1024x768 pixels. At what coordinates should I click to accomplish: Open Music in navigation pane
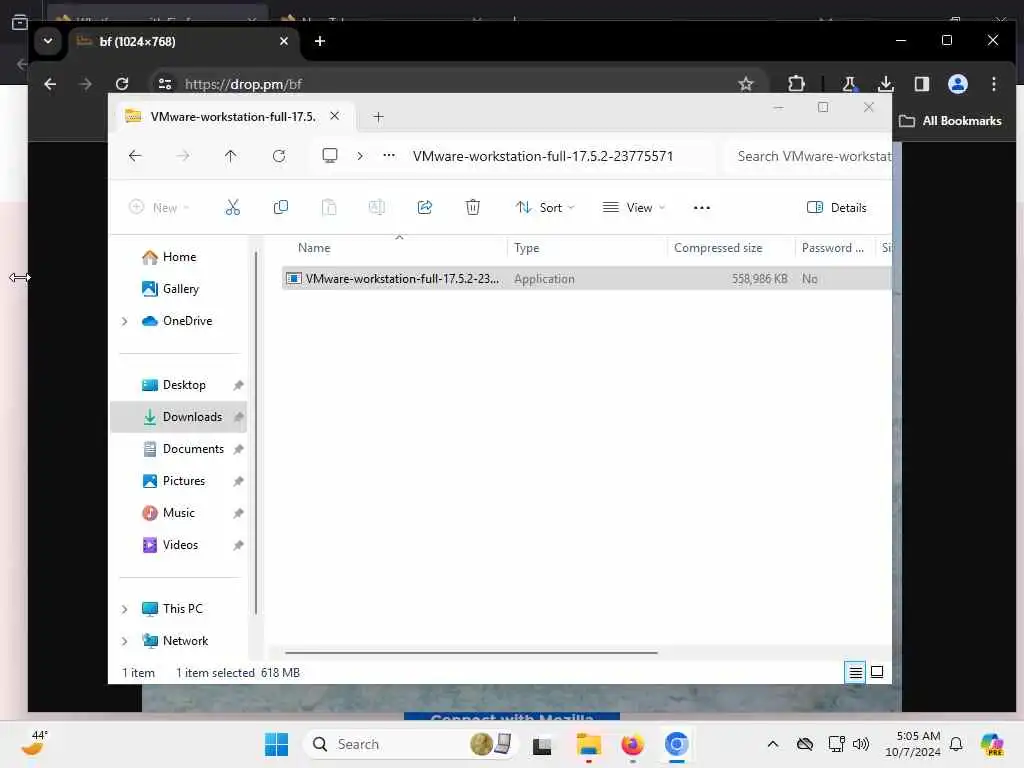click(178, 513)
